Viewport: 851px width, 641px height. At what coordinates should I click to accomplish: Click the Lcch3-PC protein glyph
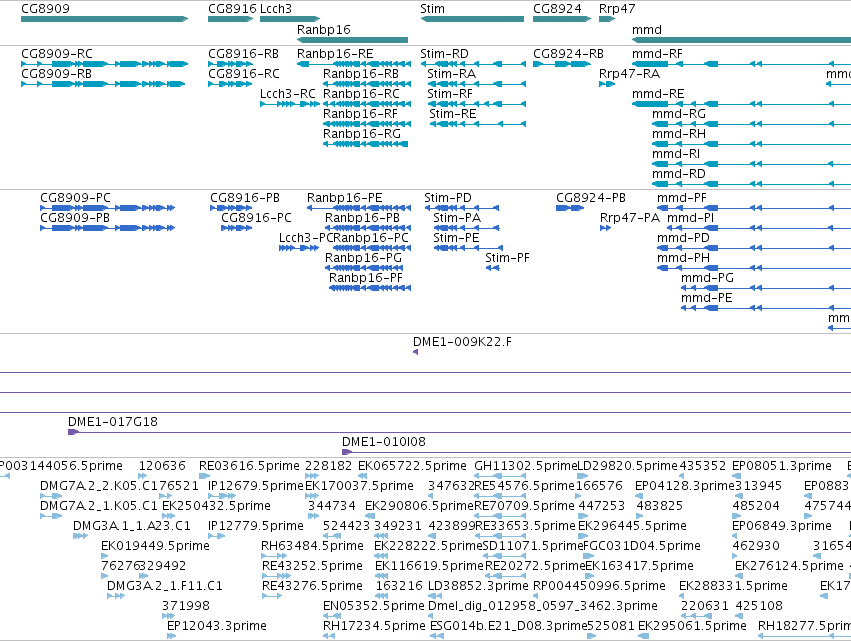point(299,248)
